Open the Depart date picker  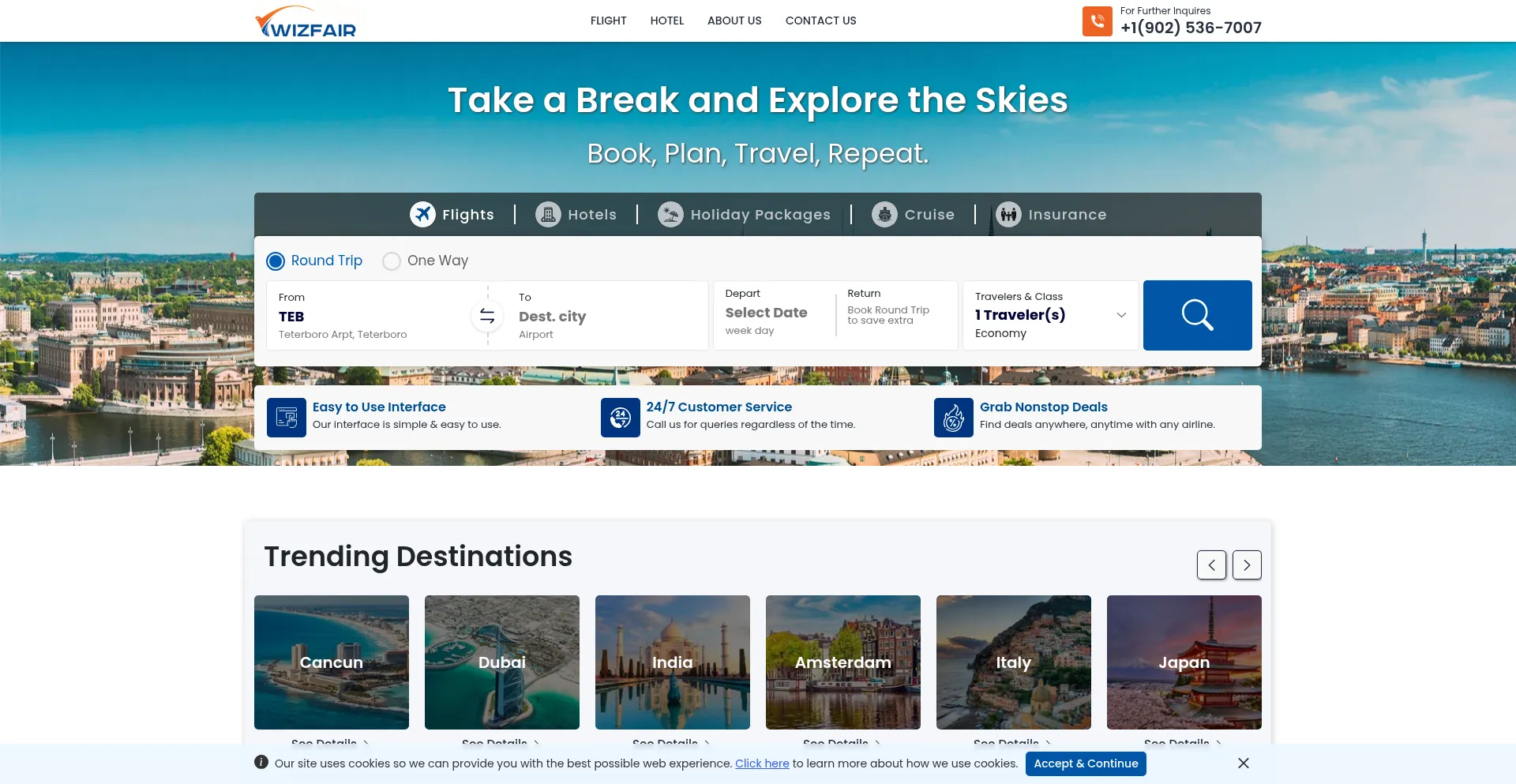coord(766,313)
